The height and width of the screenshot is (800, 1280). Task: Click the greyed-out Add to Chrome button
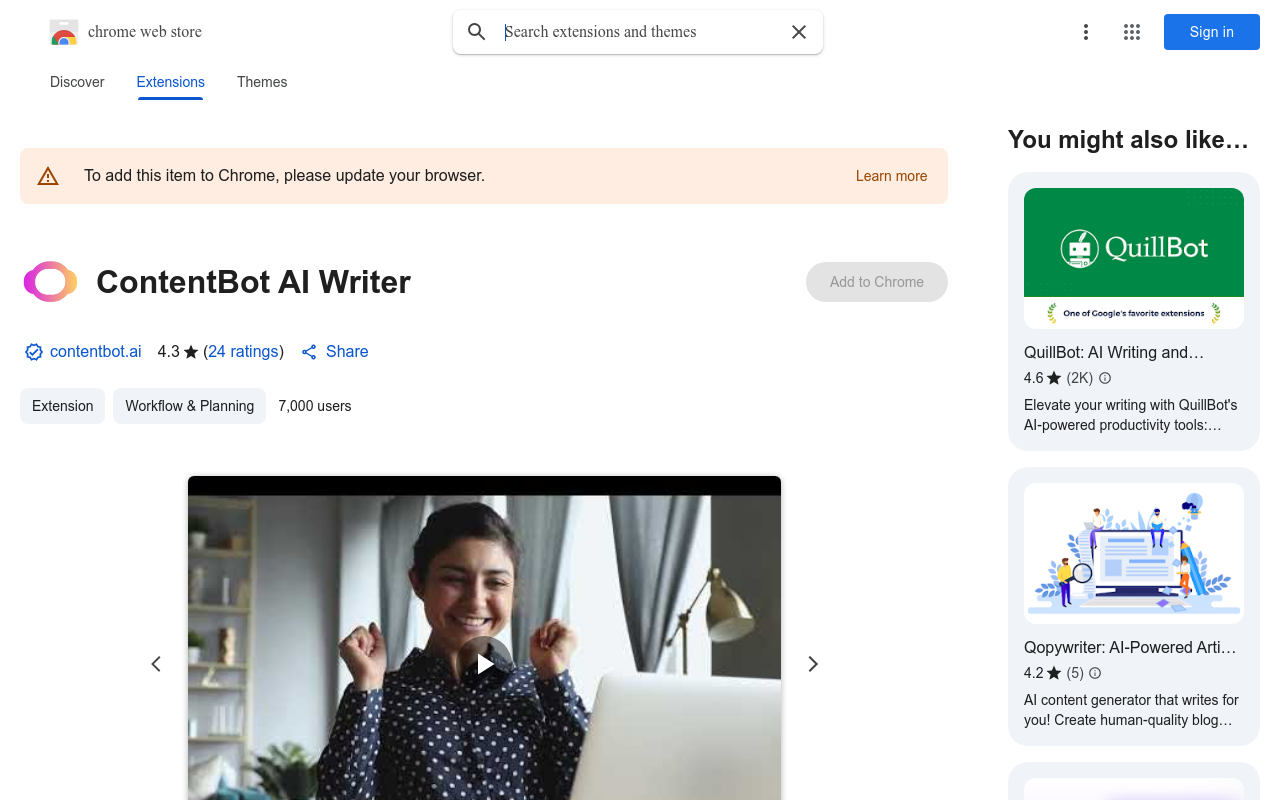pos(877,282)
